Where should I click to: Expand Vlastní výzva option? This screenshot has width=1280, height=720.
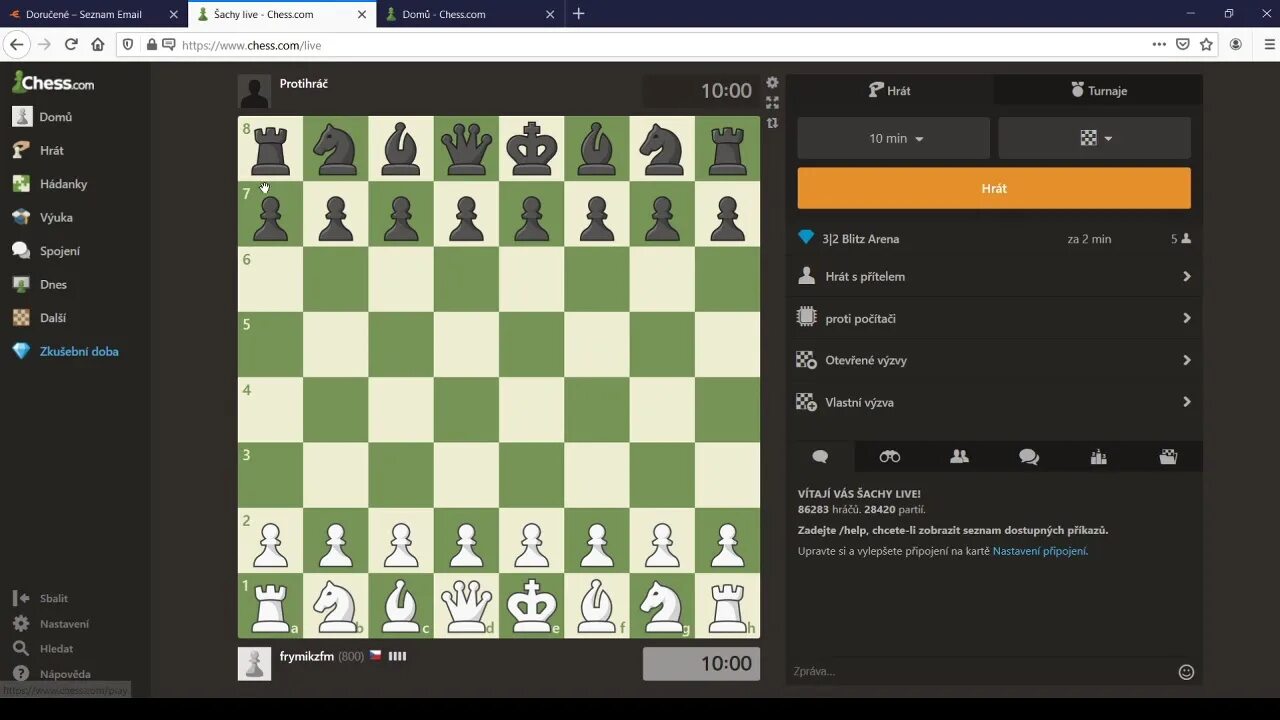pyautogui.click(x=994, y=402)
